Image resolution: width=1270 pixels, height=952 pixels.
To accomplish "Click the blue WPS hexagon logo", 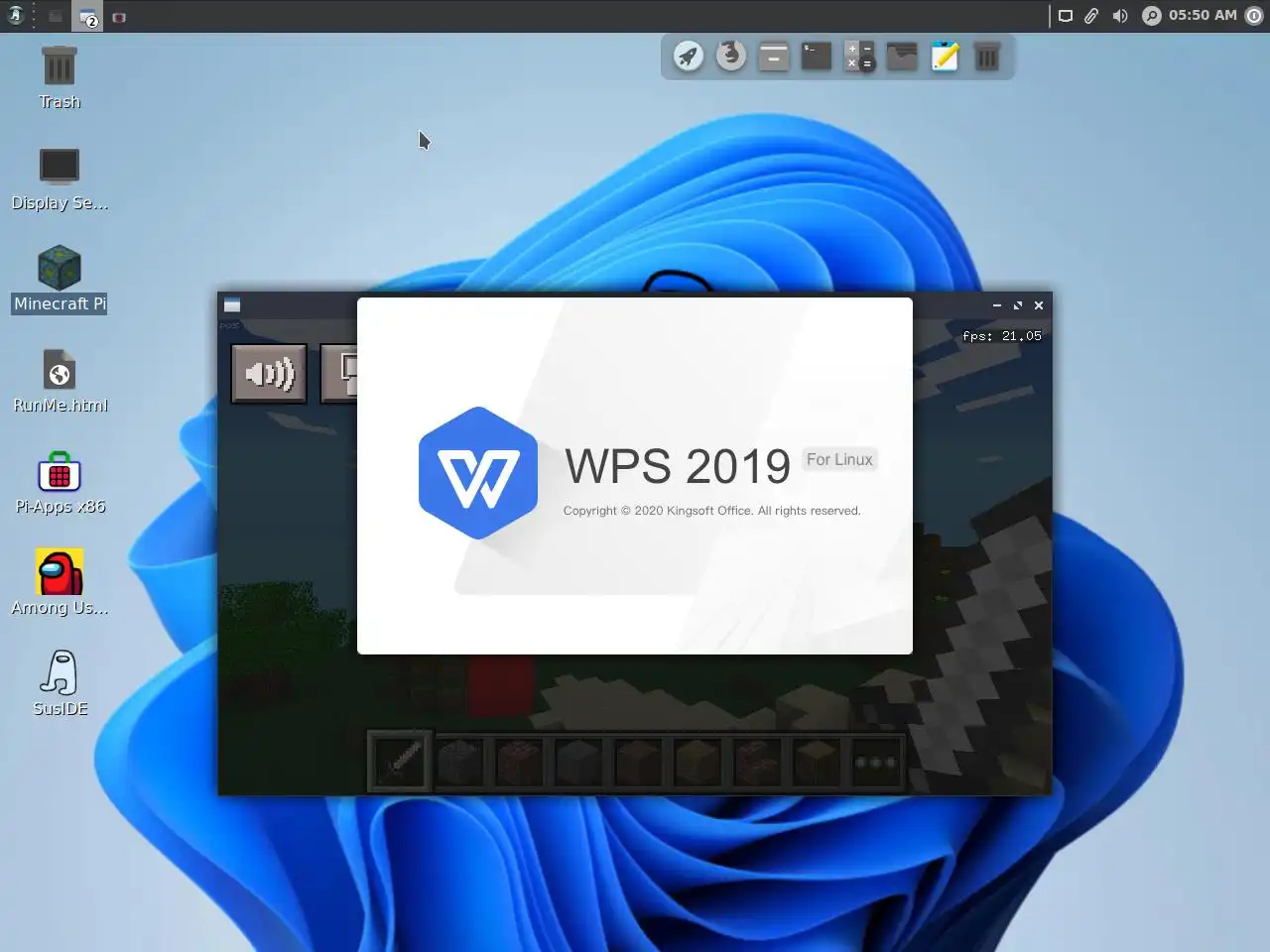I will [478, 473].
